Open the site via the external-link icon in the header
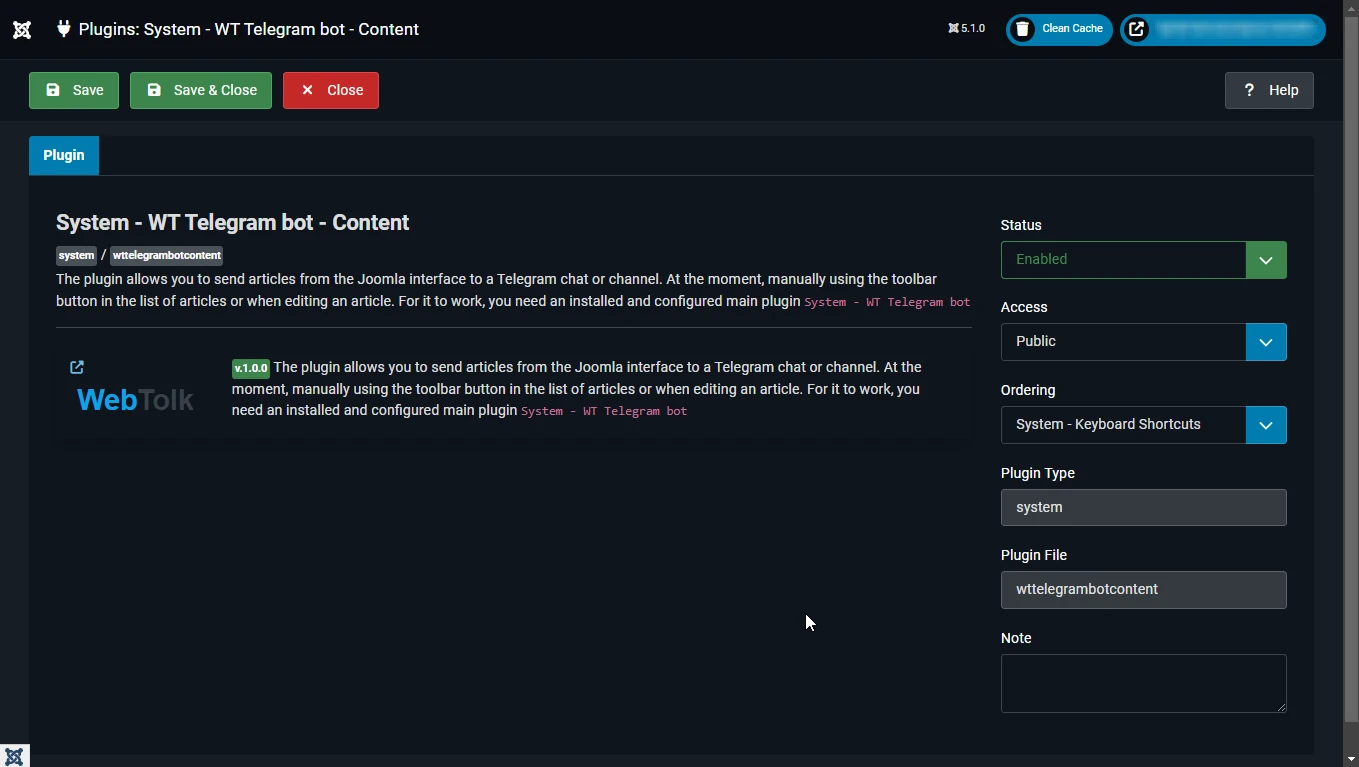The image size is (1359, 767). coord(1137,29)
